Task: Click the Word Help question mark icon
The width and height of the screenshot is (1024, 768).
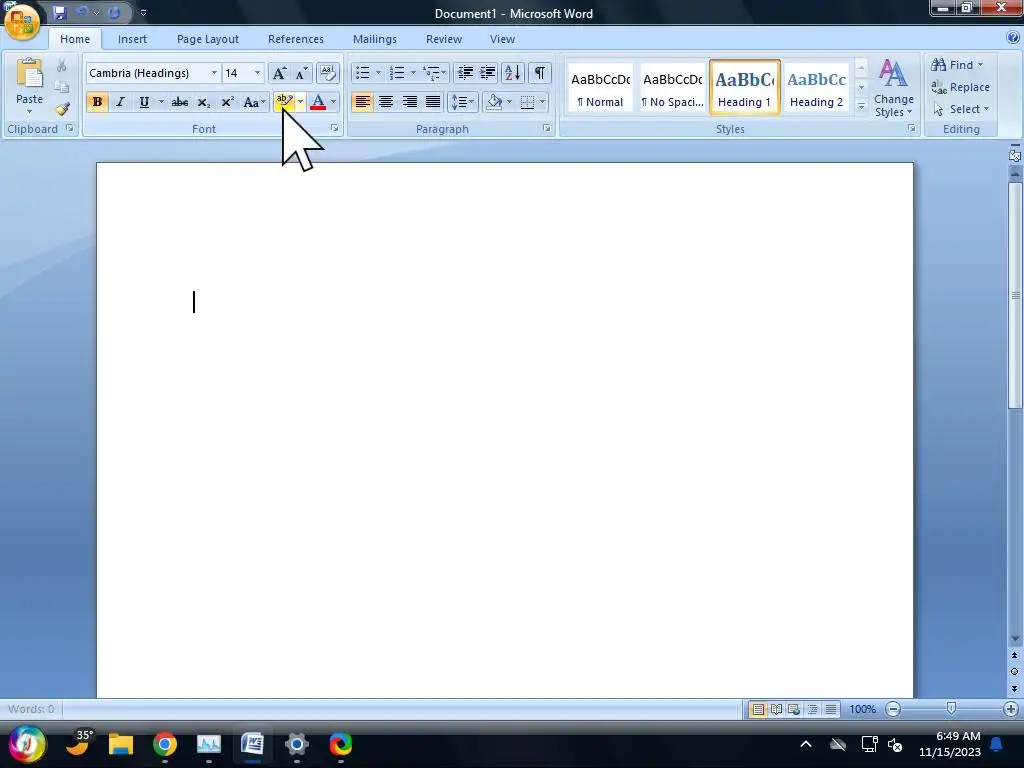Action: click(x=1014, y=38)
